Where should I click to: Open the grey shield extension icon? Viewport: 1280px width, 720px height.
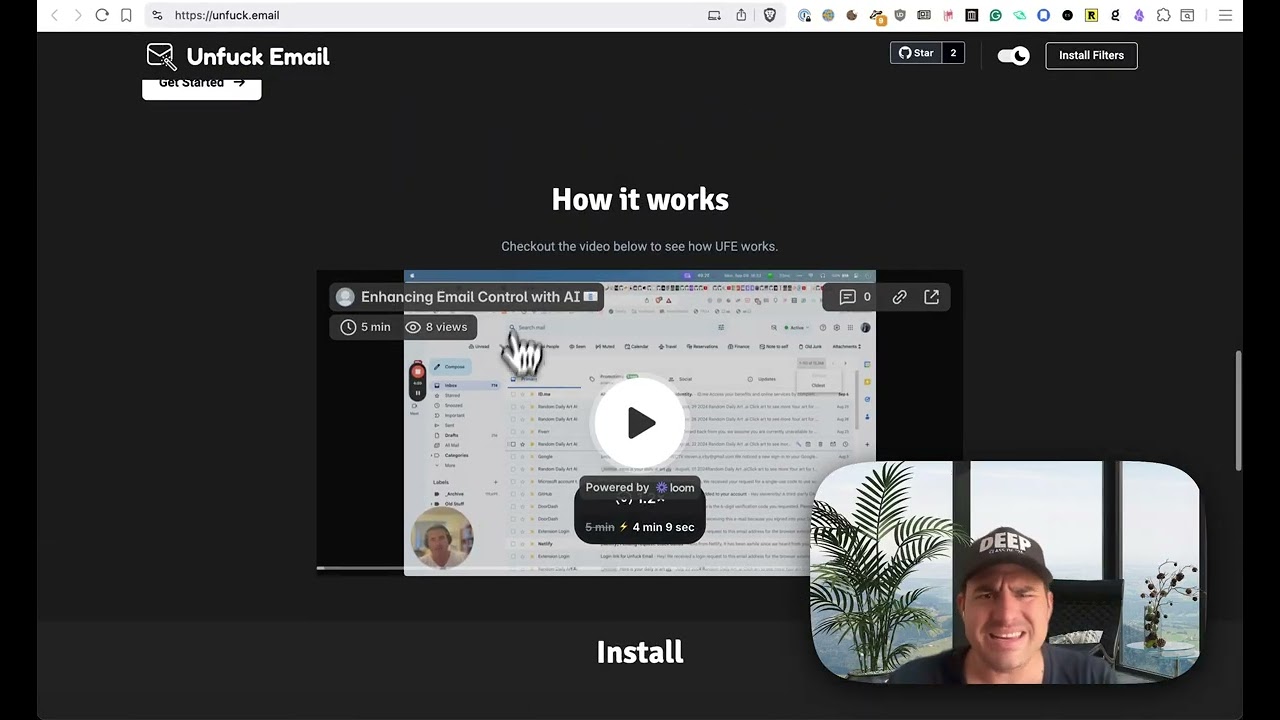[900, 15]
